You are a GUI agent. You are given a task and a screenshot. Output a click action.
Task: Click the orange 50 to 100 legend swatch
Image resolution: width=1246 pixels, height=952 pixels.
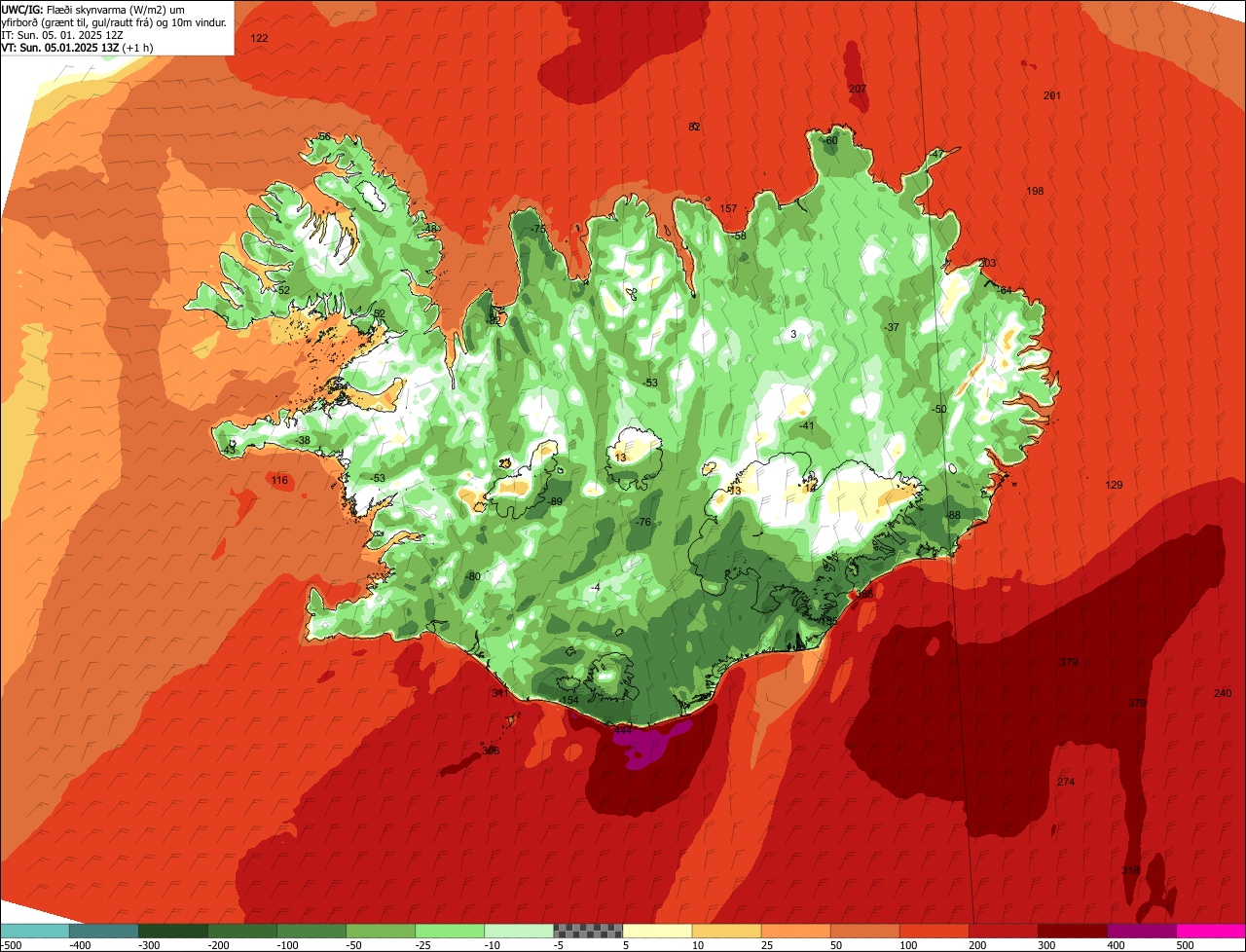(864, 931)
